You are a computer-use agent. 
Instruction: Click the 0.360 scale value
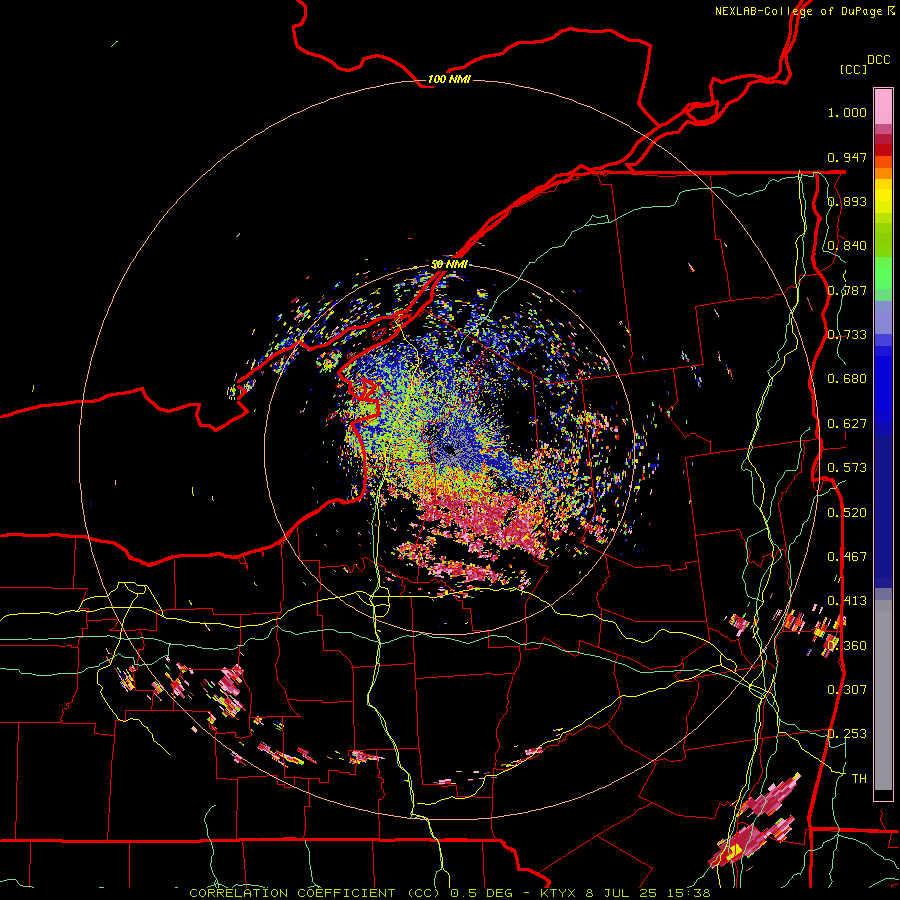tap(847, 646)
